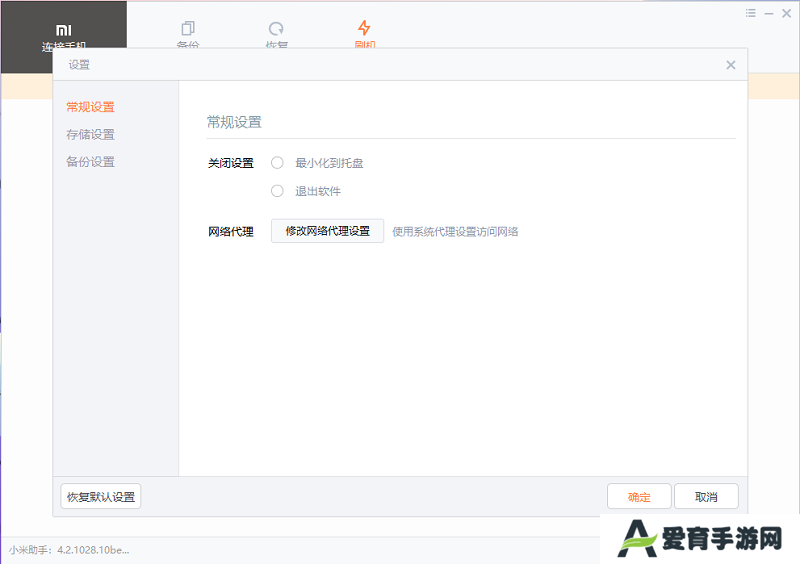Open the main window menu list icon

pyautogui.click(x=751, y=13)
